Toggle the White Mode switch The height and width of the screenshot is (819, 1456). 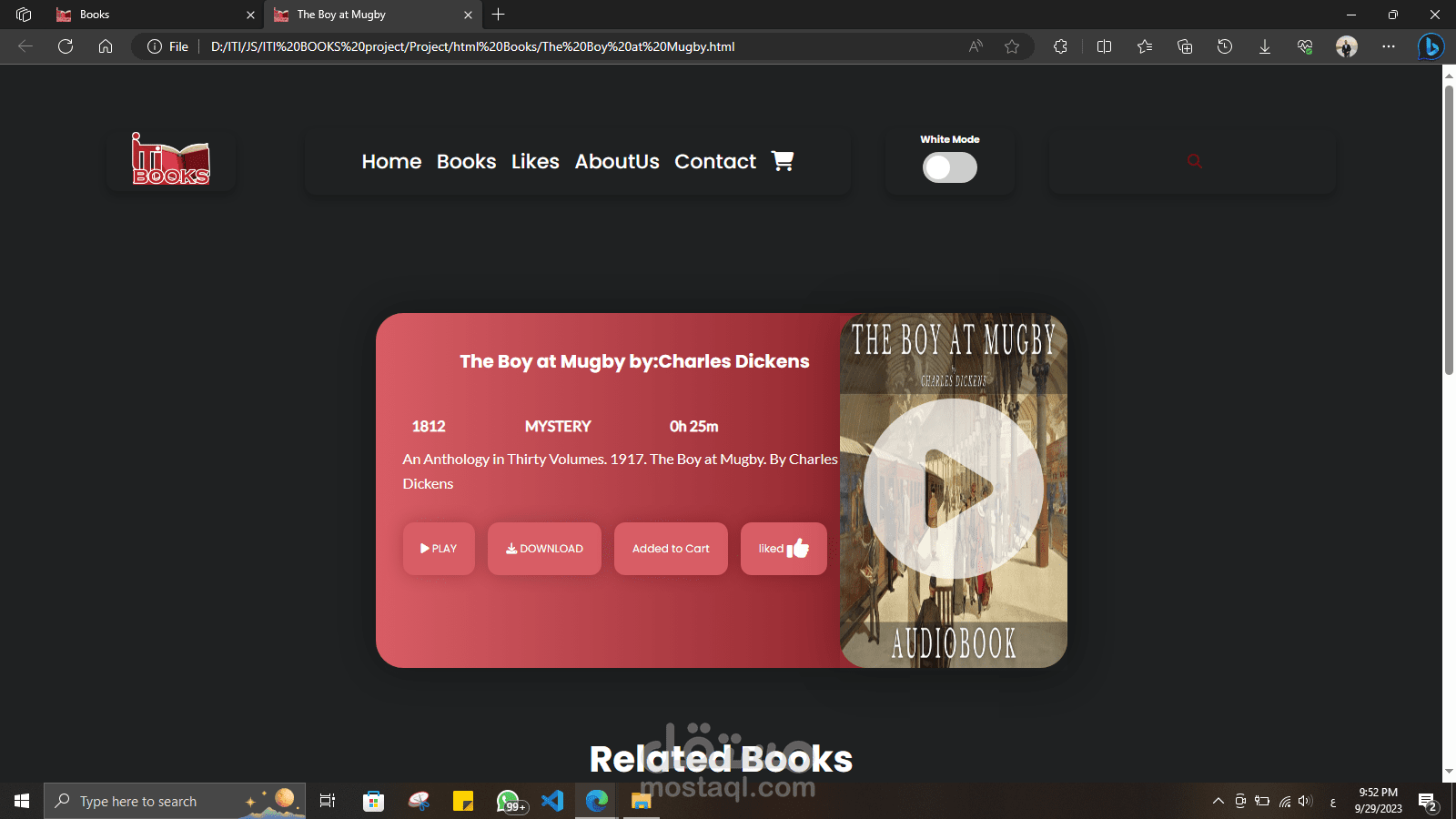(x=950, y=167)
